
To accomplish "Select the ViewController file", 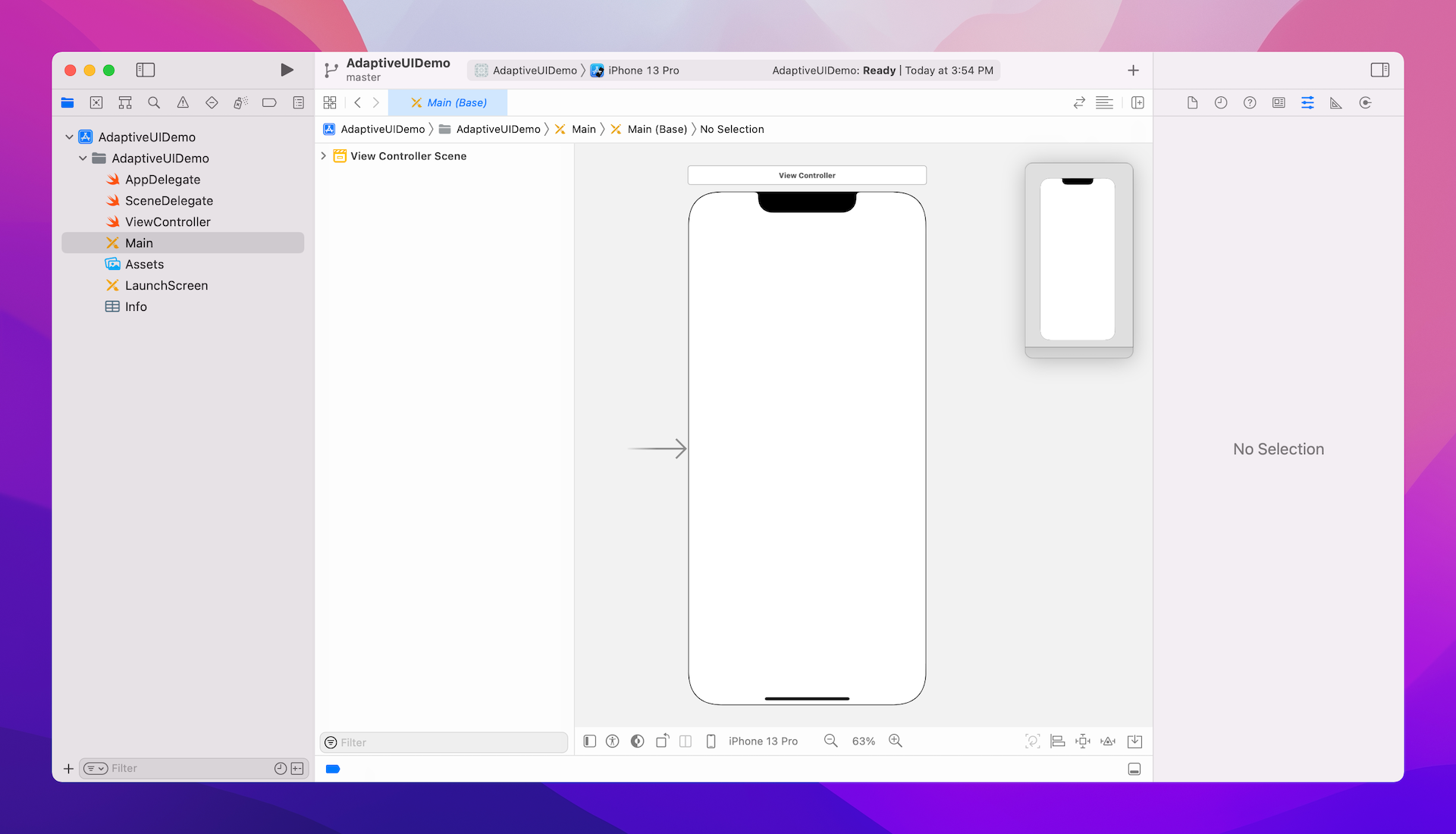I will (x=168, y=222).
